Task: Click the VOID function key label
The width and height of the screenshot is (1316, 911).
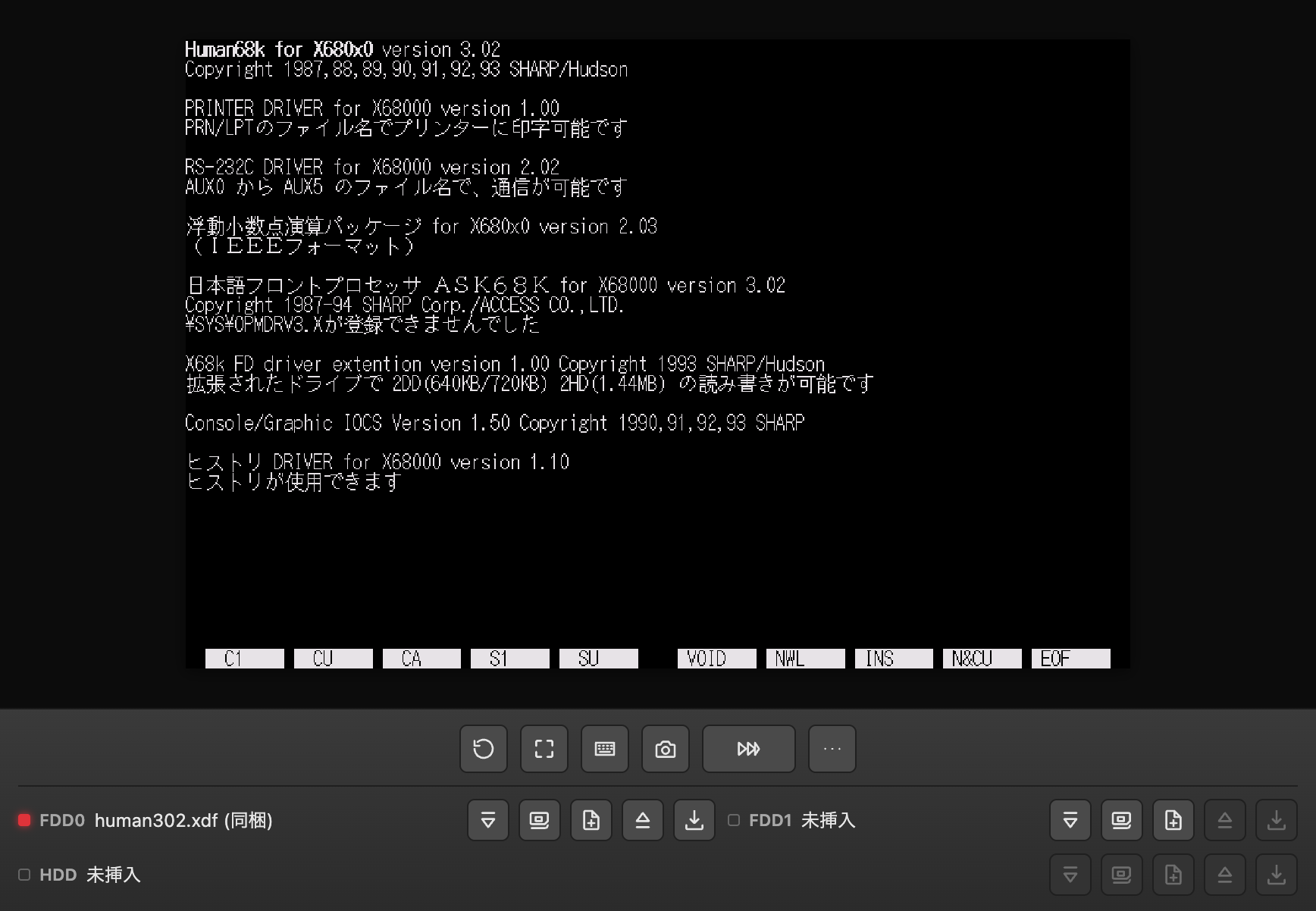Action: (x=717, y=659)
